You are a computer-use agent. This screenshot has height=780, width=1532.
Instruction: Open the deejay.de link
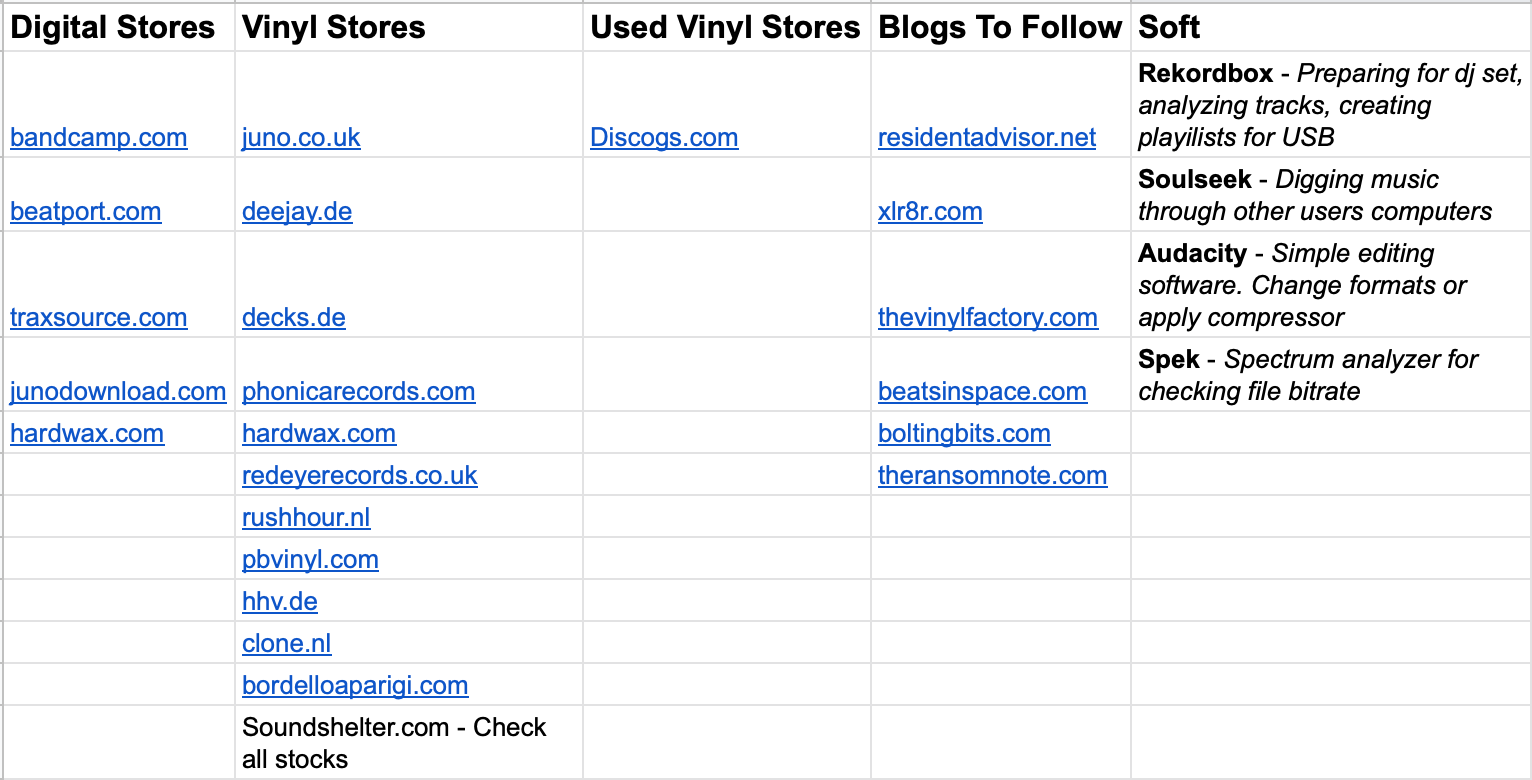[297, 211]
